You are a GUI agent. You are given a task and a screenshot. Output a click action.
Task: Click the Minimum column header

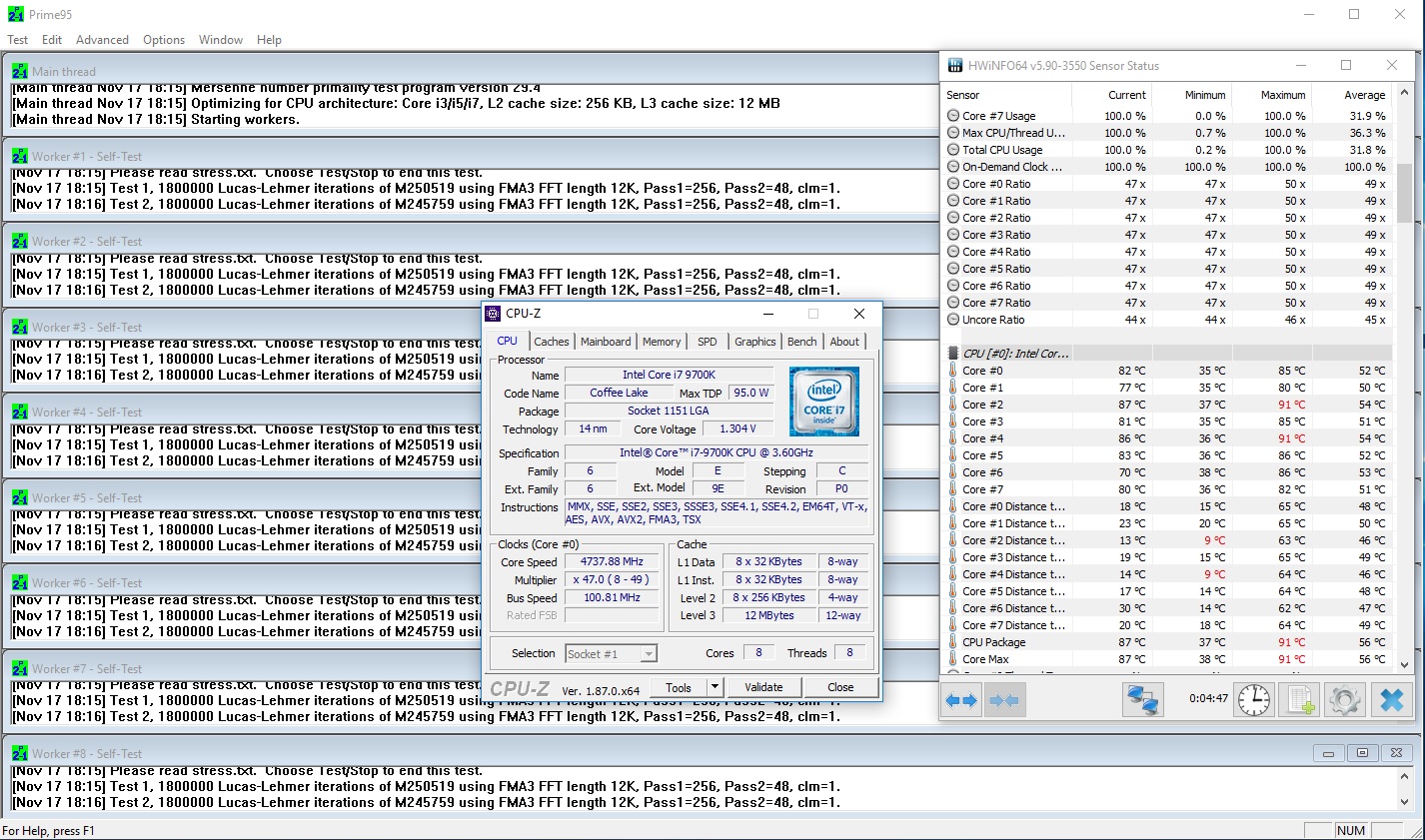[1190, 95]
